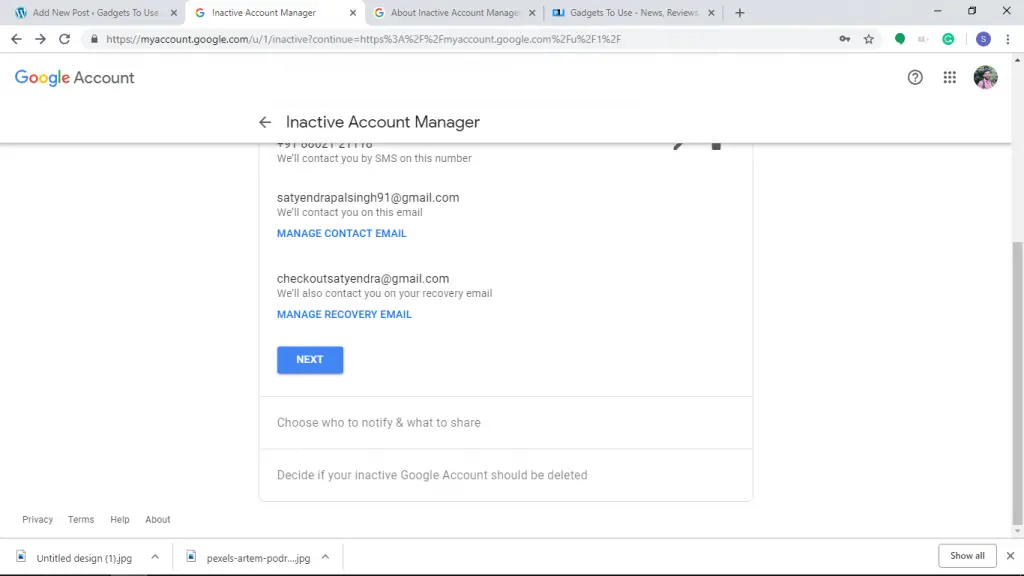Open the Privacy footer link
Screen dimensions: 1024x576
pyautogui.click(x=37, y=519)
